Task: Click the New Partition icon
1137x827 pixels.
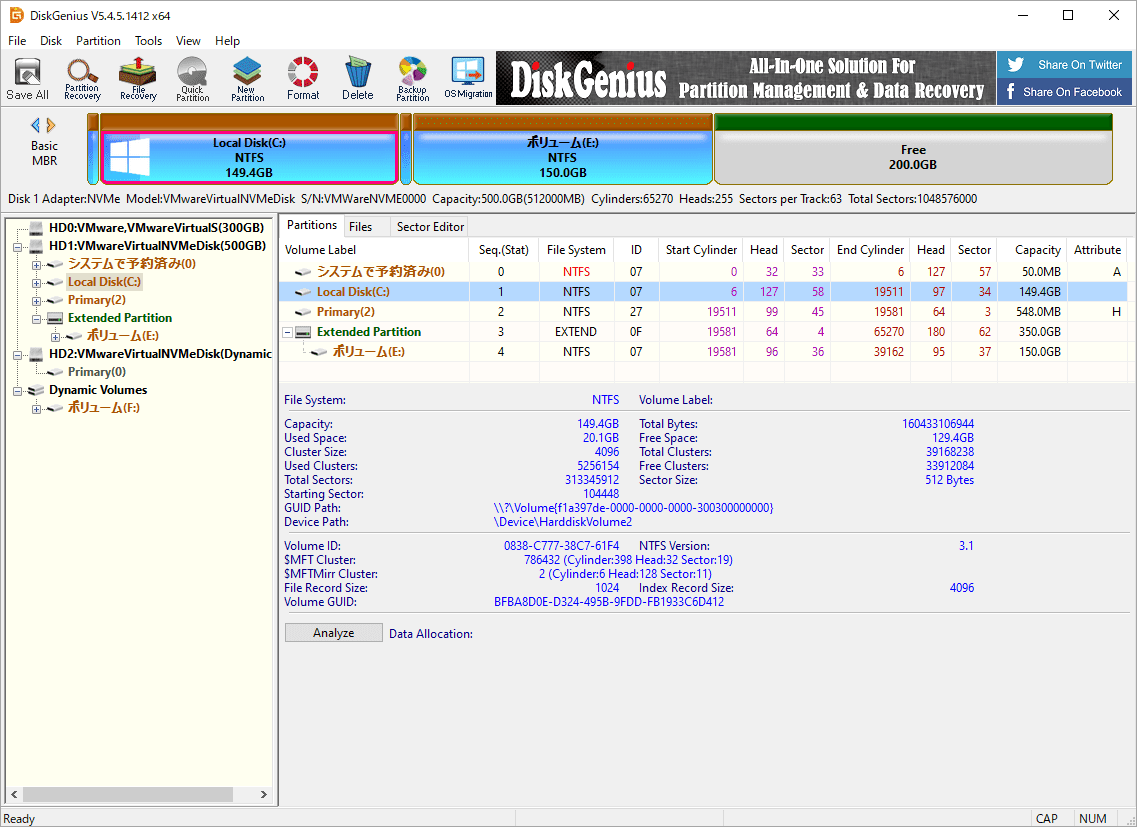Action: (246, 77)
